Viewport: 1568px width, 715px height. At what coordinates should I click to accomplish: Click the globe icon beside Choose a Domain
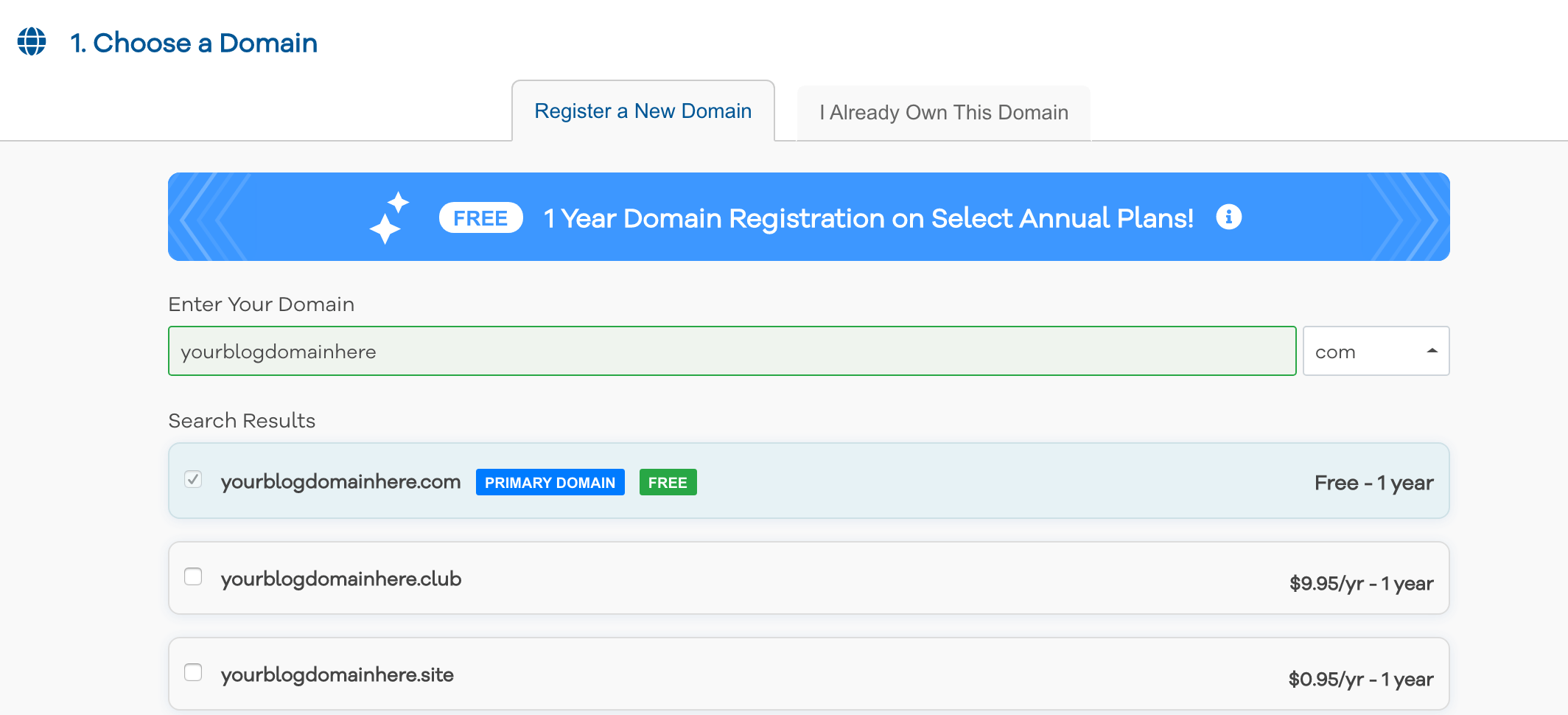click(x=31, y=43)
